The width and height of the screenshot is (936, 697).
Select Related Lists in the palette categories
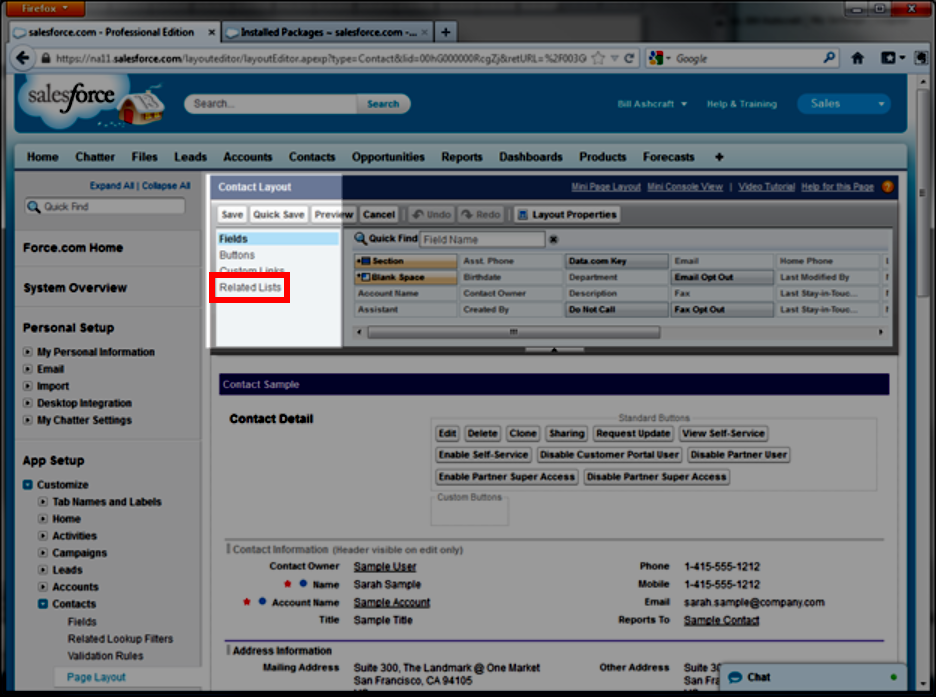(250, 288)
